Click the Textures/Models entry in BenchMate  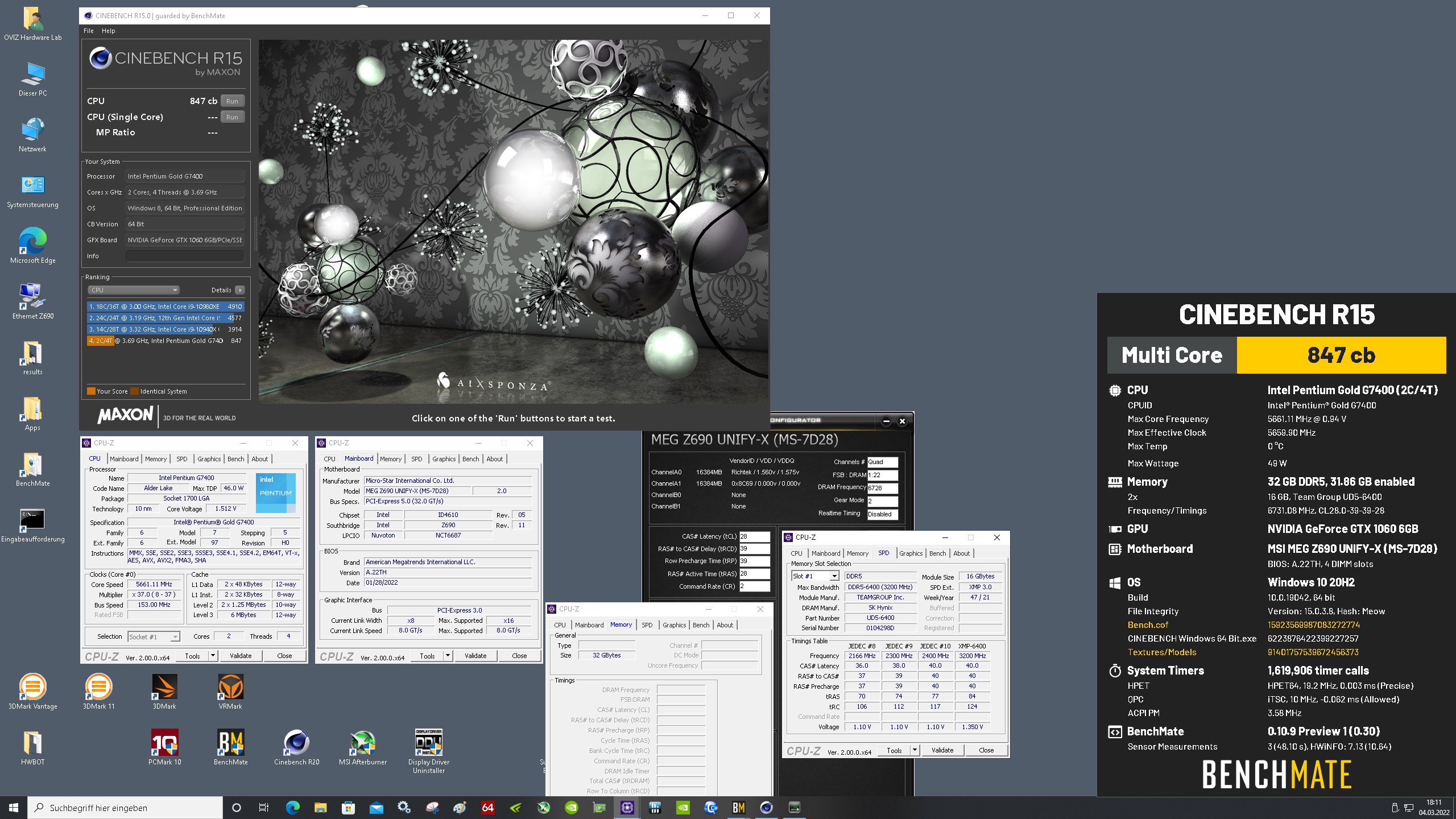[x=1162, y=652]
